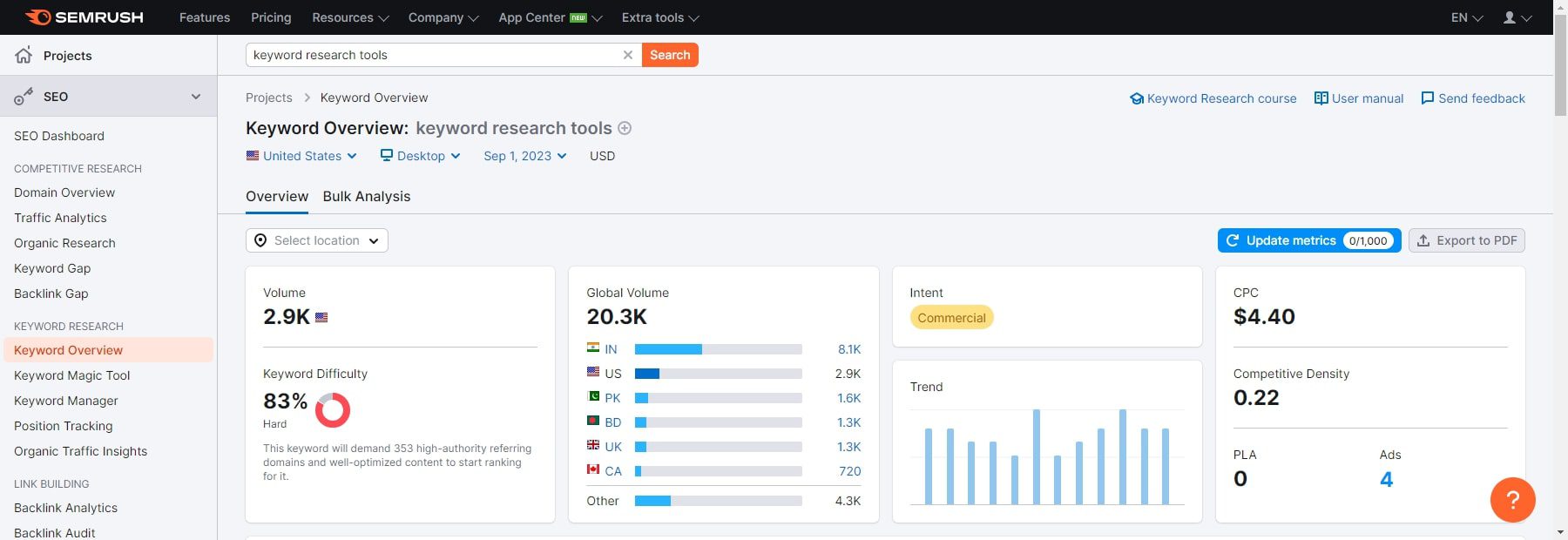The image size is (1568, 540).
Task: Clear the search field with X icon
Action: tap(627, 55)
